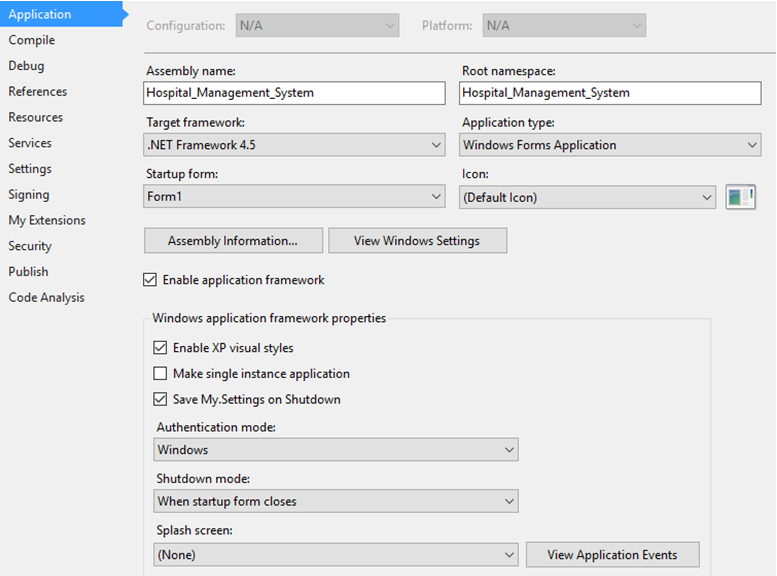The height and width of the screenshot is (576, 777).
Task: Switch to the Compile tab
Action: 32,40
